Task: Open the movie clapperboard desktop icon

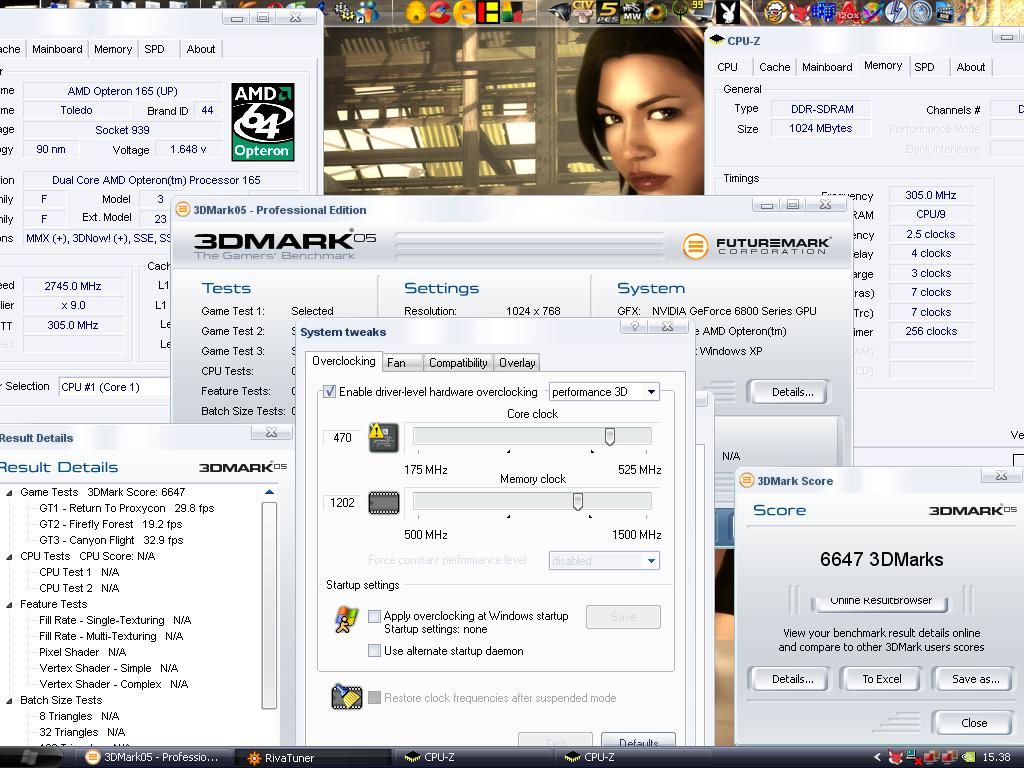Action: click(x=943, y=12)
